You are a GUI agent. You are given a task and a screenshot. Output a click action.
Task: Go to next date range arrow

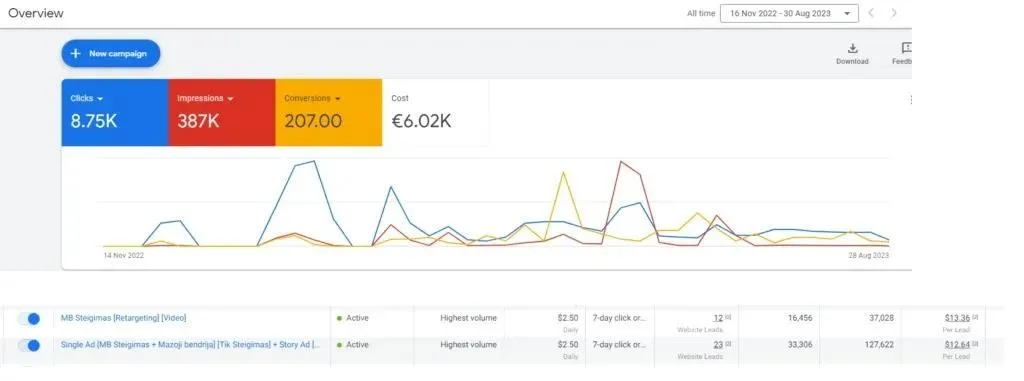tap(894, 13)
